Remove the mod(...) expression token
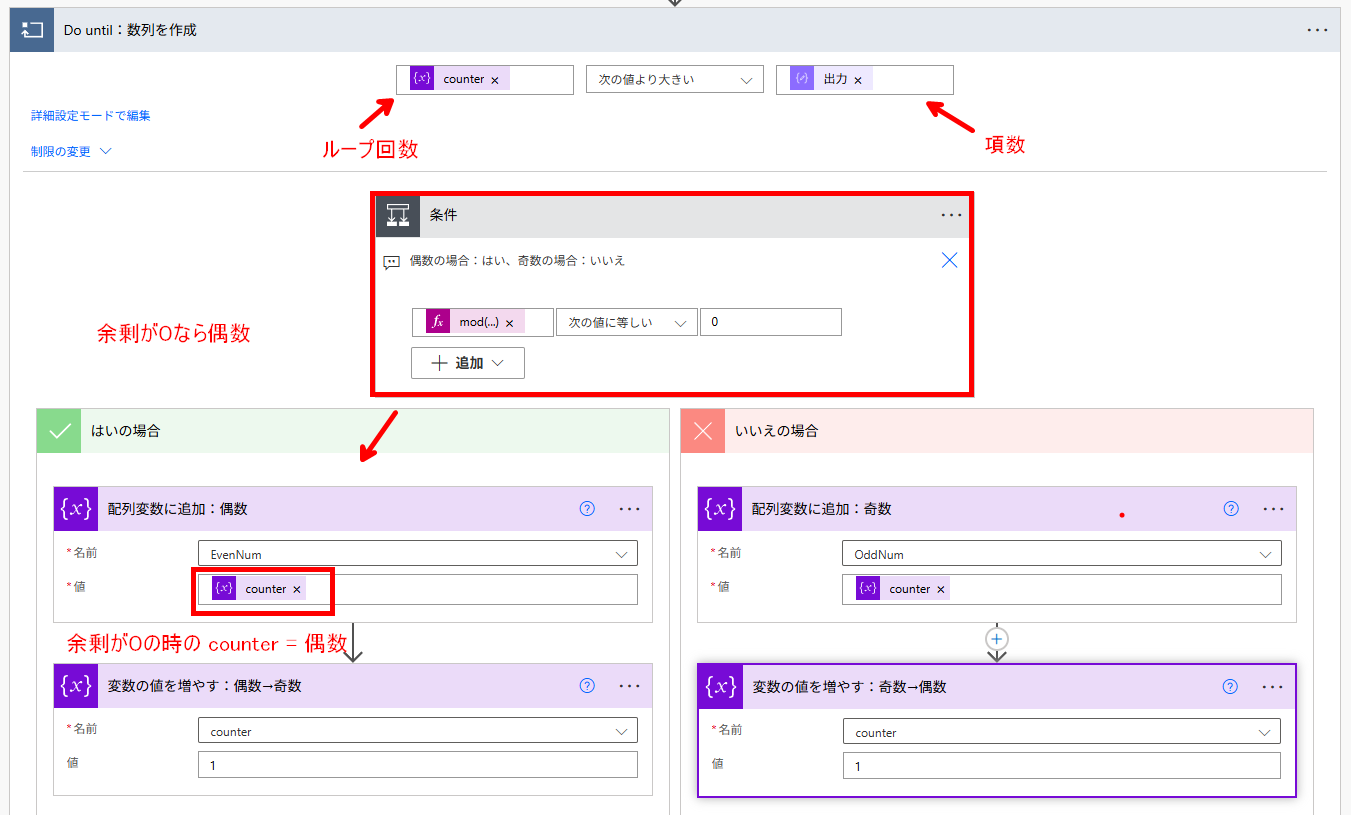 [509, 323]
